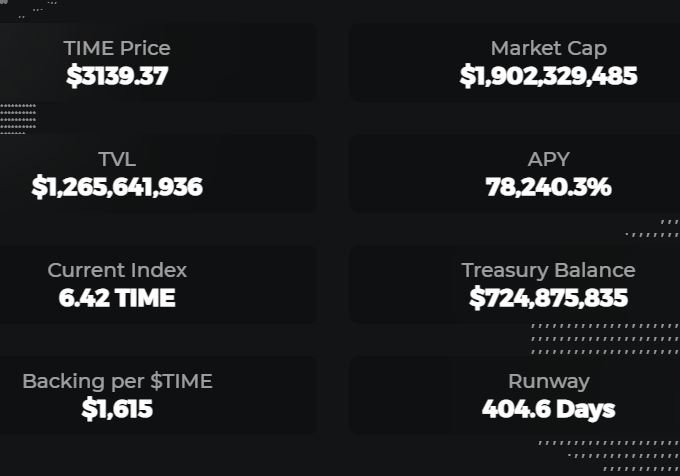Click the APY label text
Viewport: 680px width, 476px height.
[549, 159]
